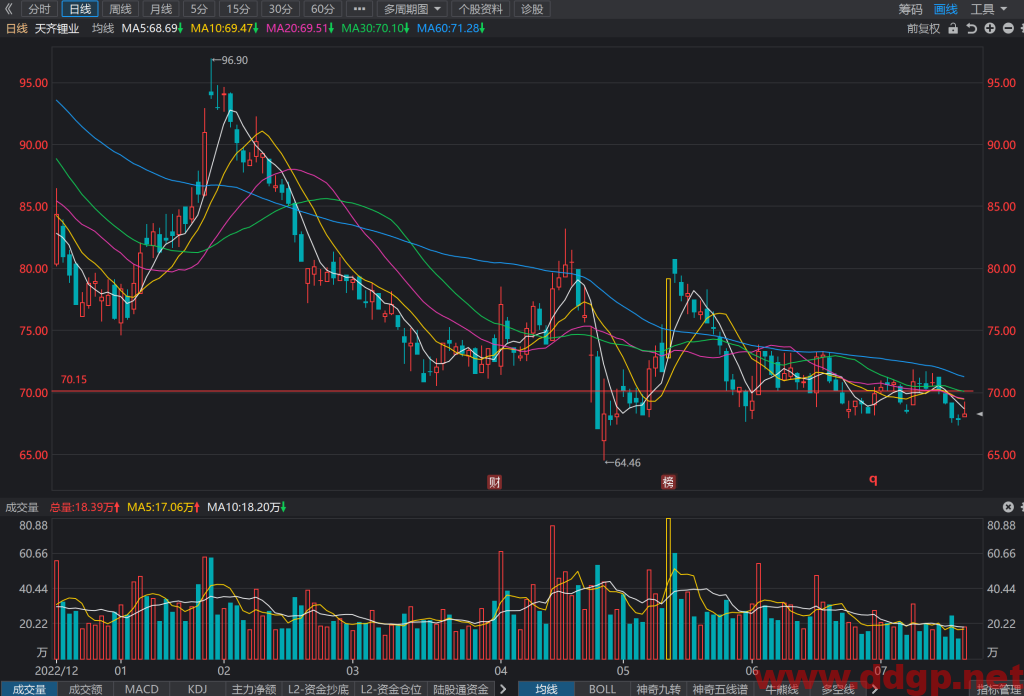
Task: Open the 多周期图 dropdown
Action: coord(411,9)
